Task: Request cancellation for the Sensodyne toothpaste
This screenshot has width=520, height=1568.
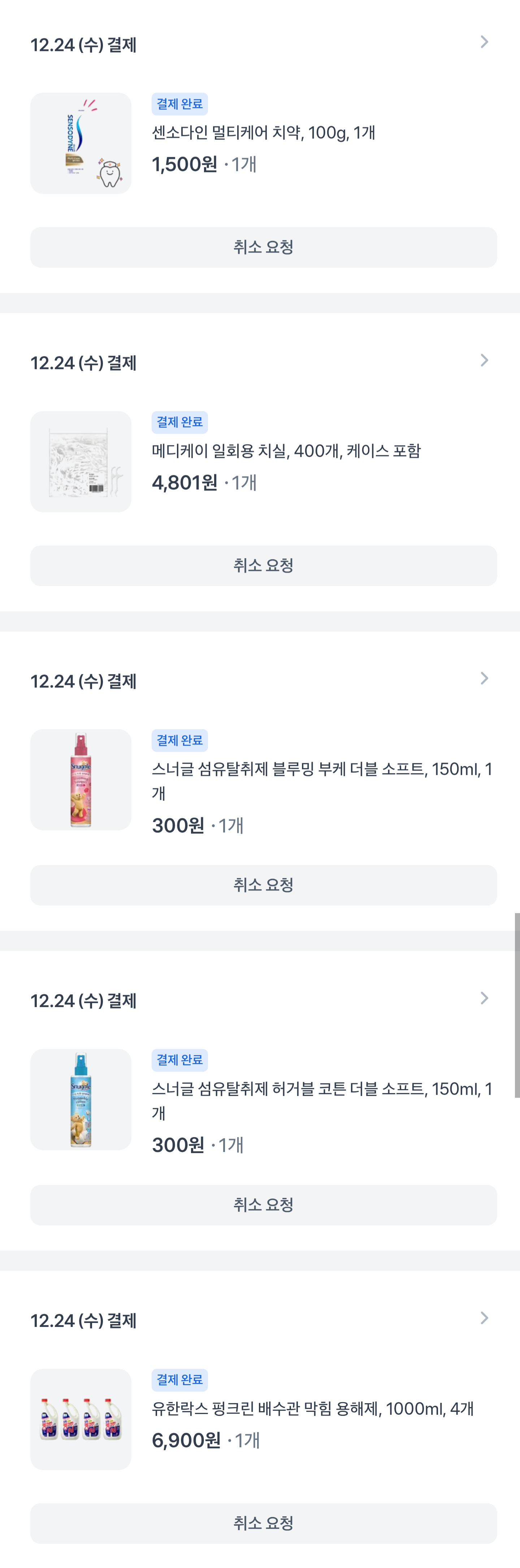Action: click(263, 247)
